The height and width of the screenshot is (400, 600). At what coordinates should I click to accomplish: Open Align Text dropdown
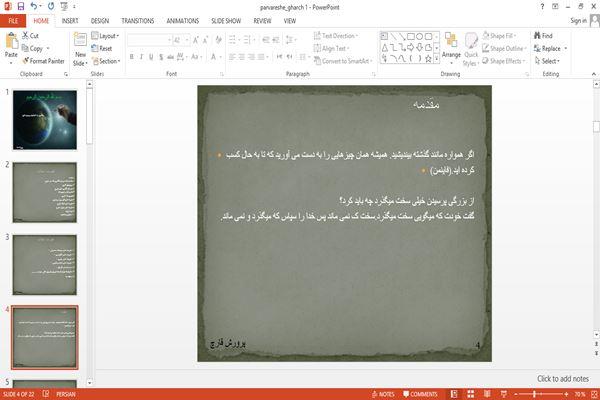point(331,48)
